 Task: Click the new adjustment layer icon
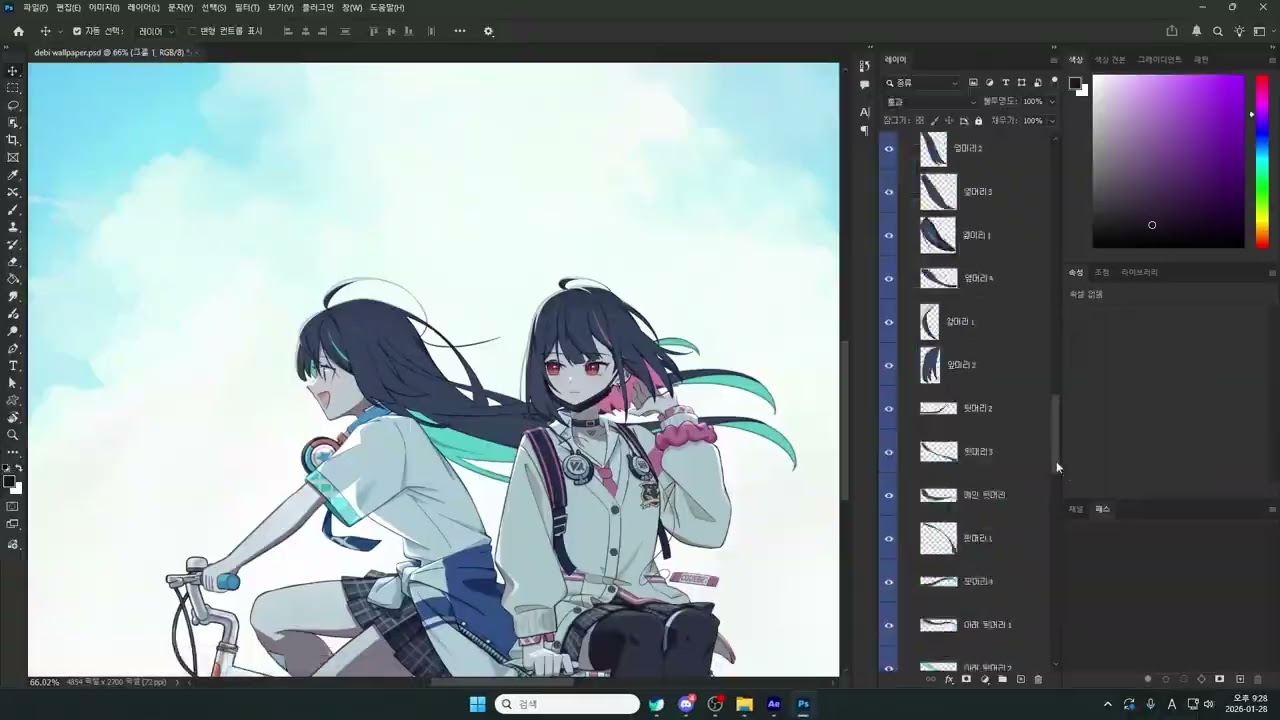pyautogui.click(x=984, y=679)
